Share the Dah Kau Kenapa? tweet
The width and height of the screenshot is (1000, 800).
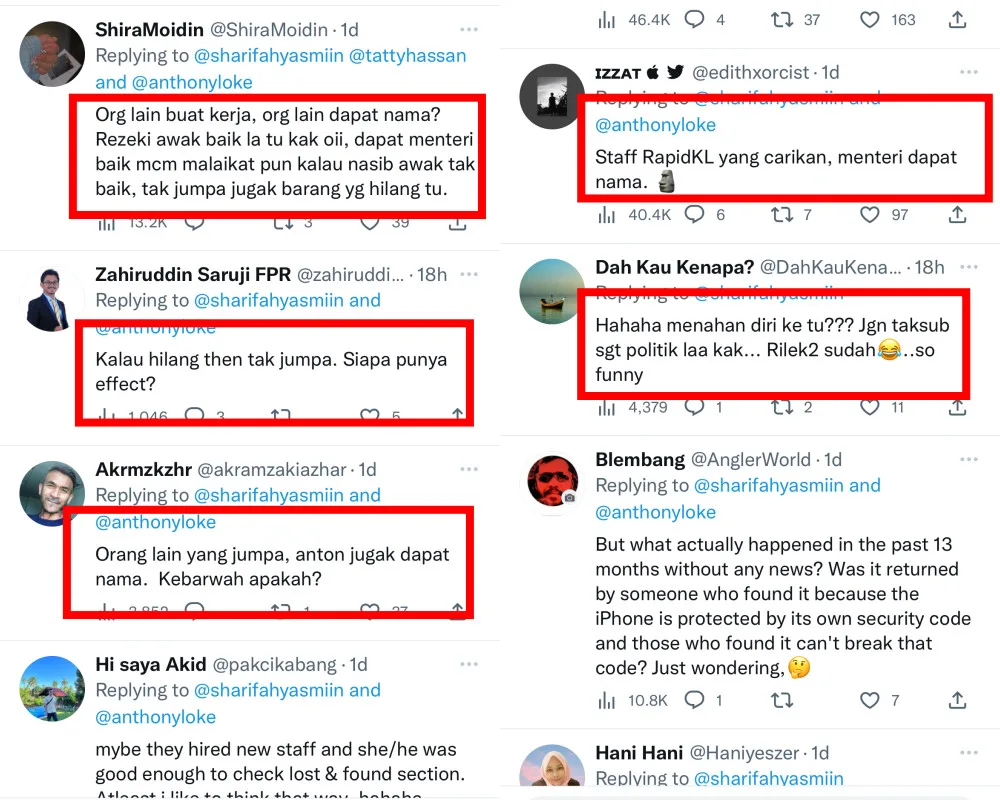pos(957,407)
